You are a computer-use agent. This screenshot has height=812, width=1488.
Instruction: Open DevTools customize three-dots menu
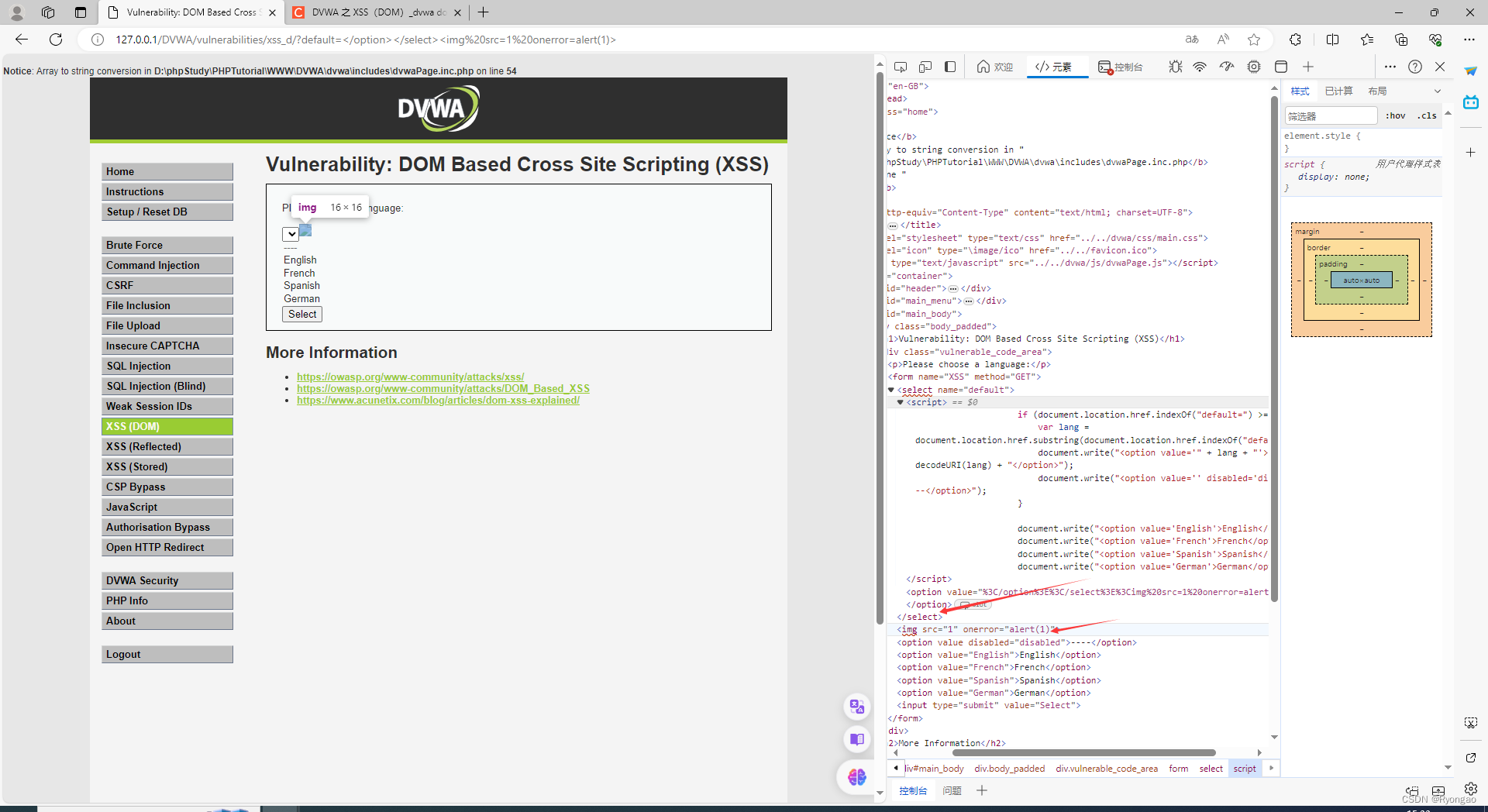1390,67
